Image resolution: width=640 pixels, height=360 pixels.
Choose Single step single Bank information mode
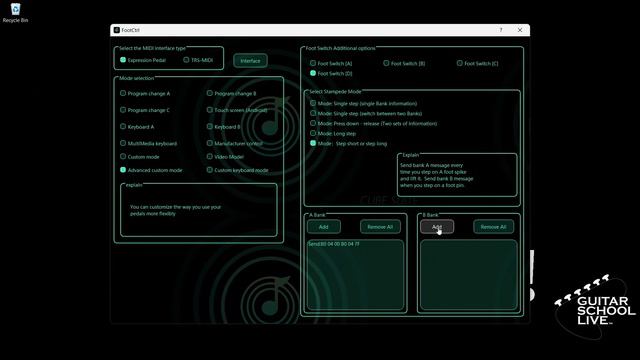point(364,104)
